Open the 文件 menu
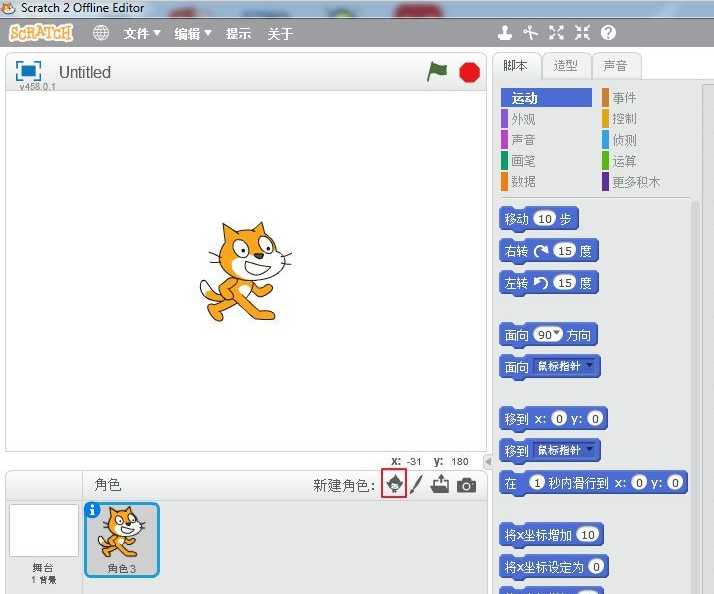Screen dimensions: 714x594 (x=142, y=33)
